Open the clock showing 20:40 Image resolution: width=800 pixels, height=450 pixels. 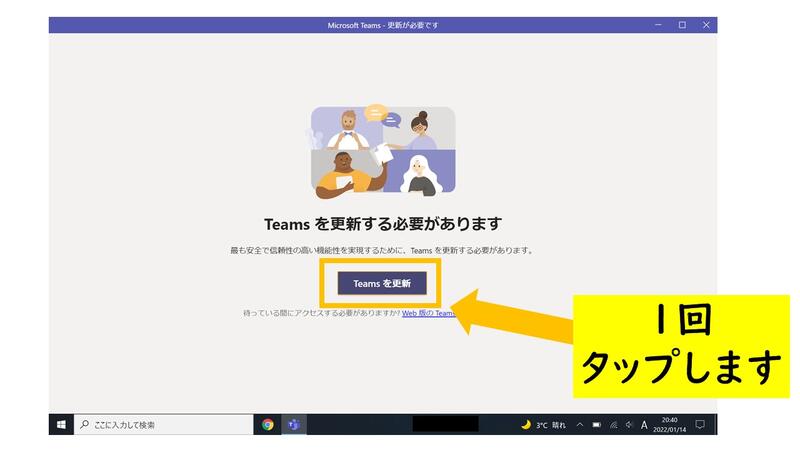pos(669,424)
